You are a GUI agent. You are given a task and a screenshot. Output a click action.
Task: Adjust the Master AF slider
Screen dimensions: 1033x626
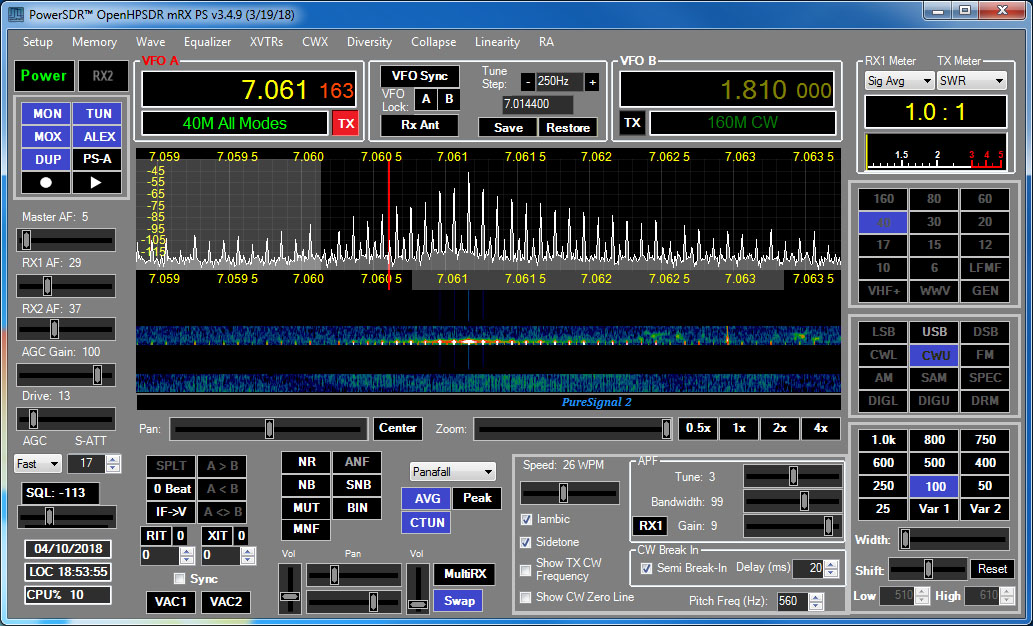tap(66, 241)
